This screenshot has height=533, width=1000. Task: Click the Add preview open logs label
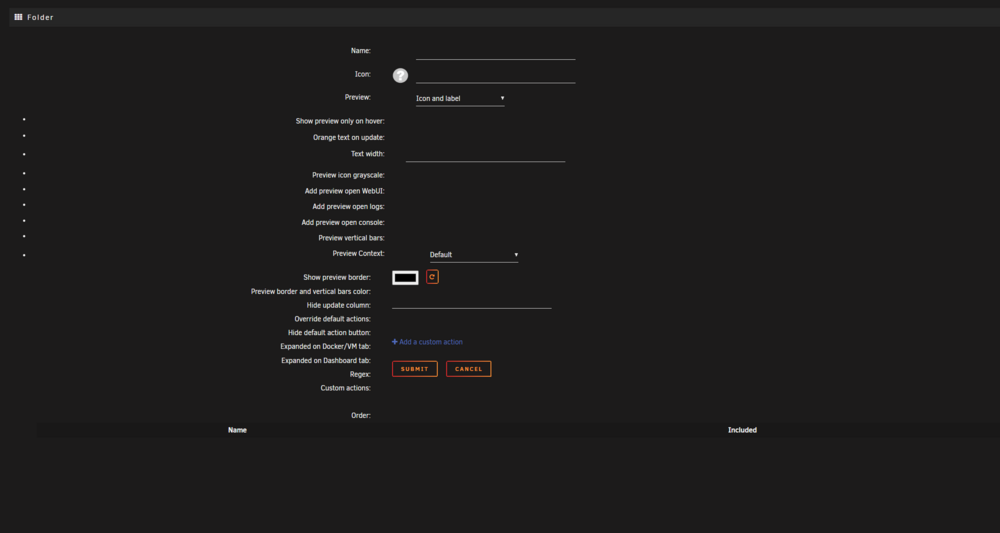coord(348,207)
